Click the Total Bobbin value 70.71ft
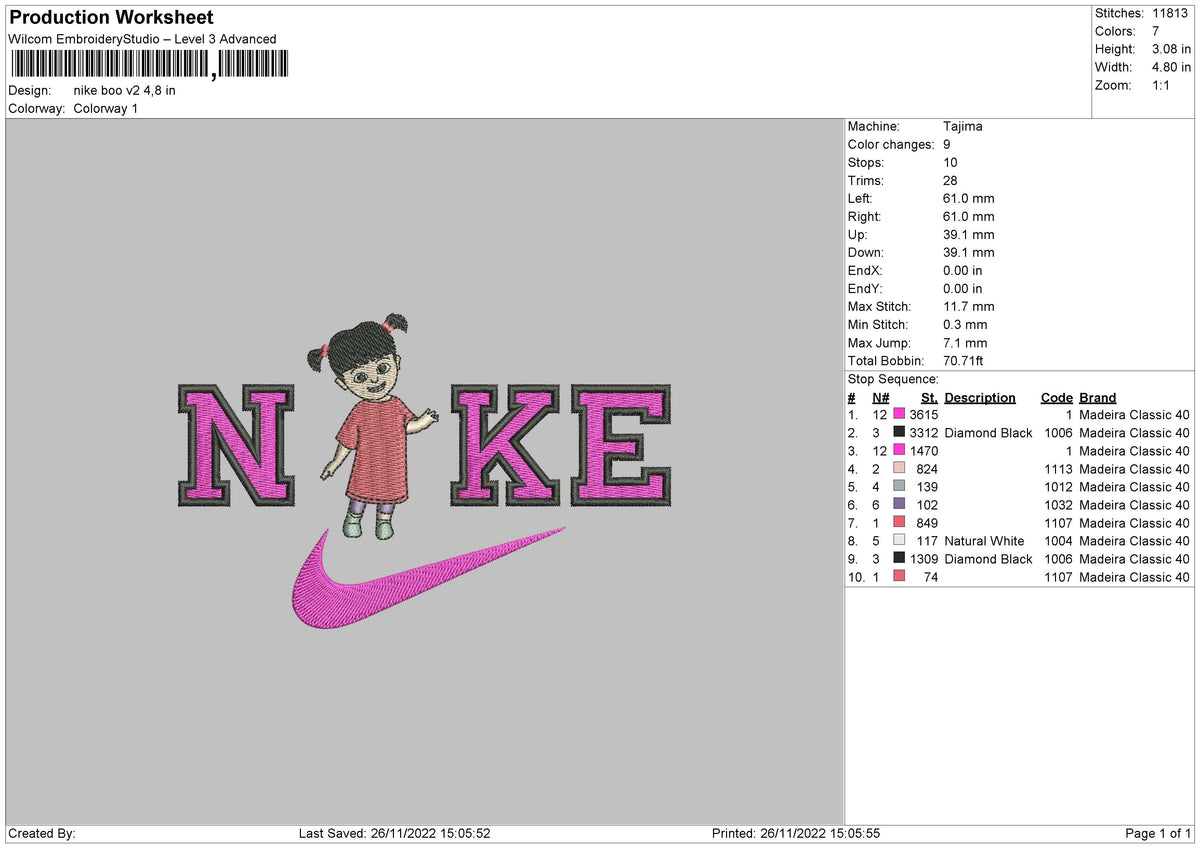Viewport: 1200px width, 848px height. [x=964, y=361]
